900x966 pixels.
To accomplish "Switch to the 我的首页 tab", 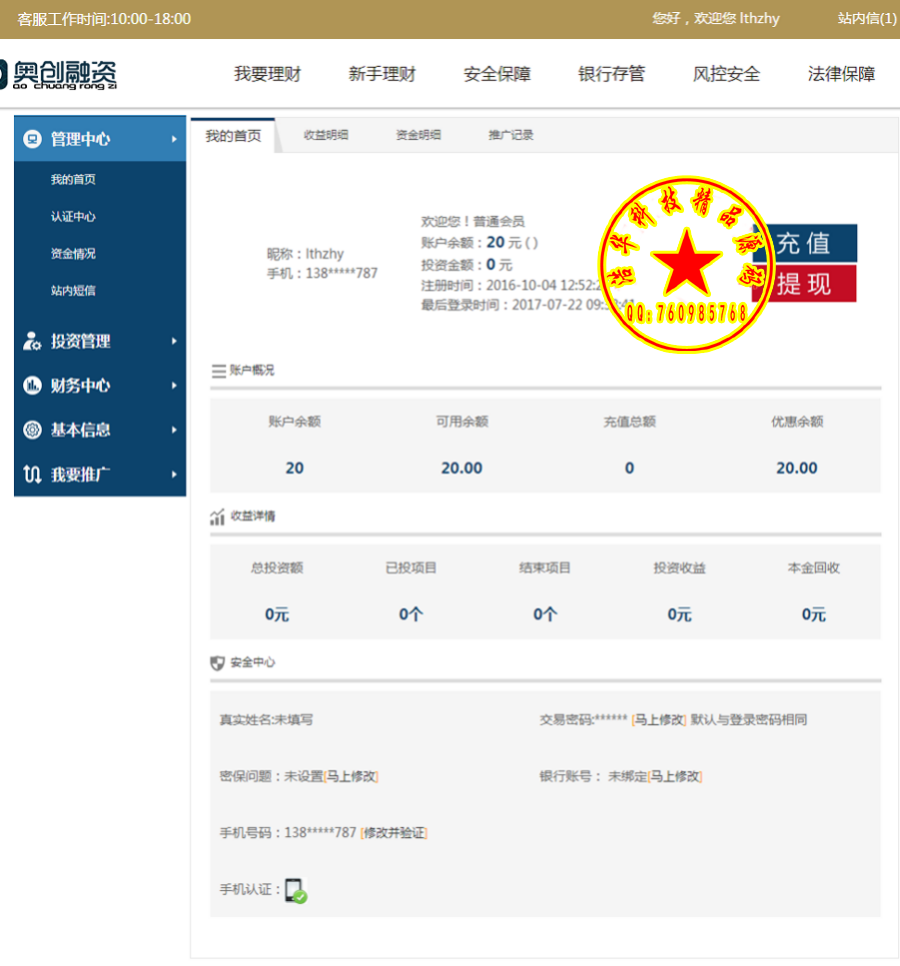I will 233,136.
